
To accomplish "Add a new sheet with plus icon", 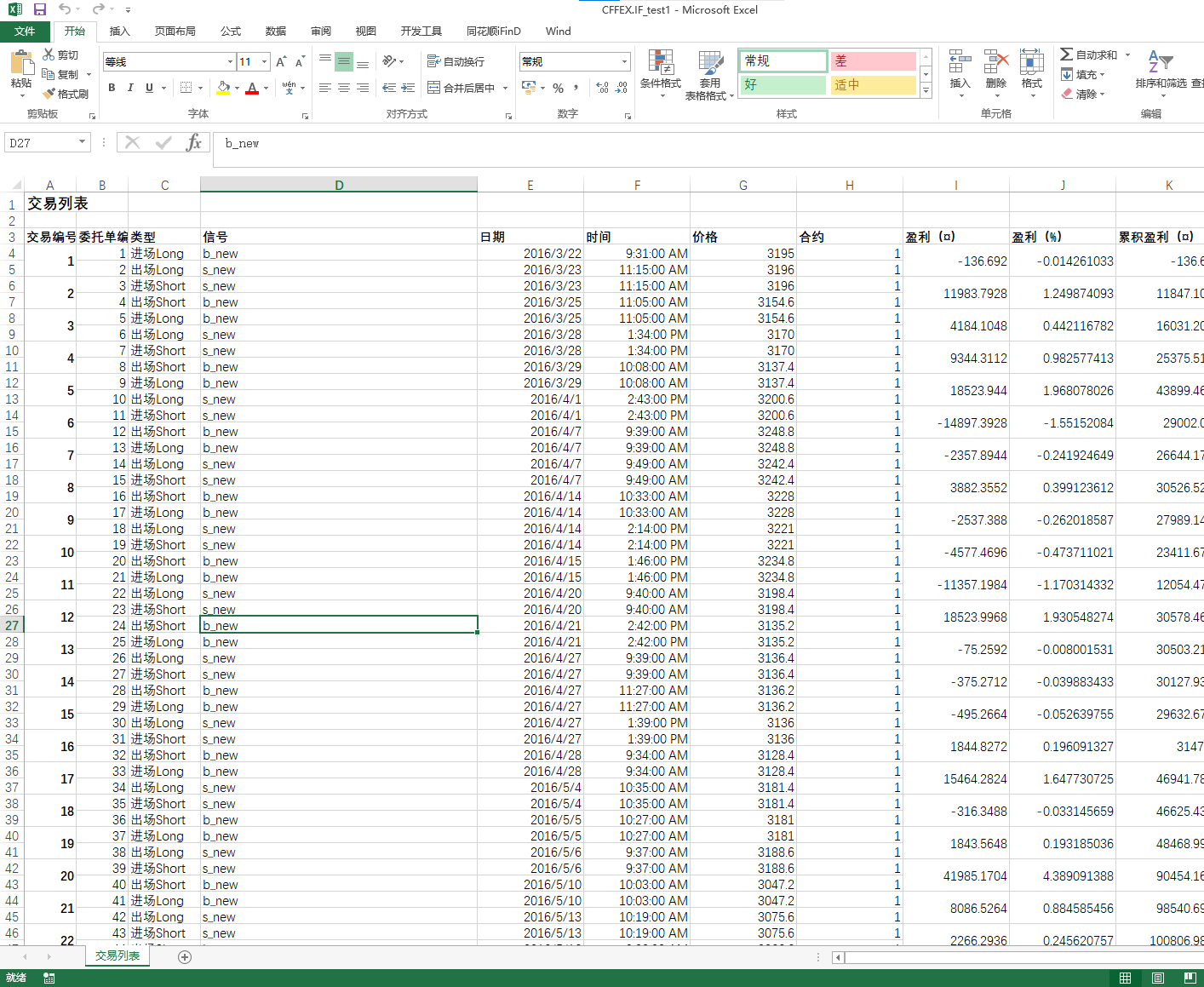I will point(185,957).
